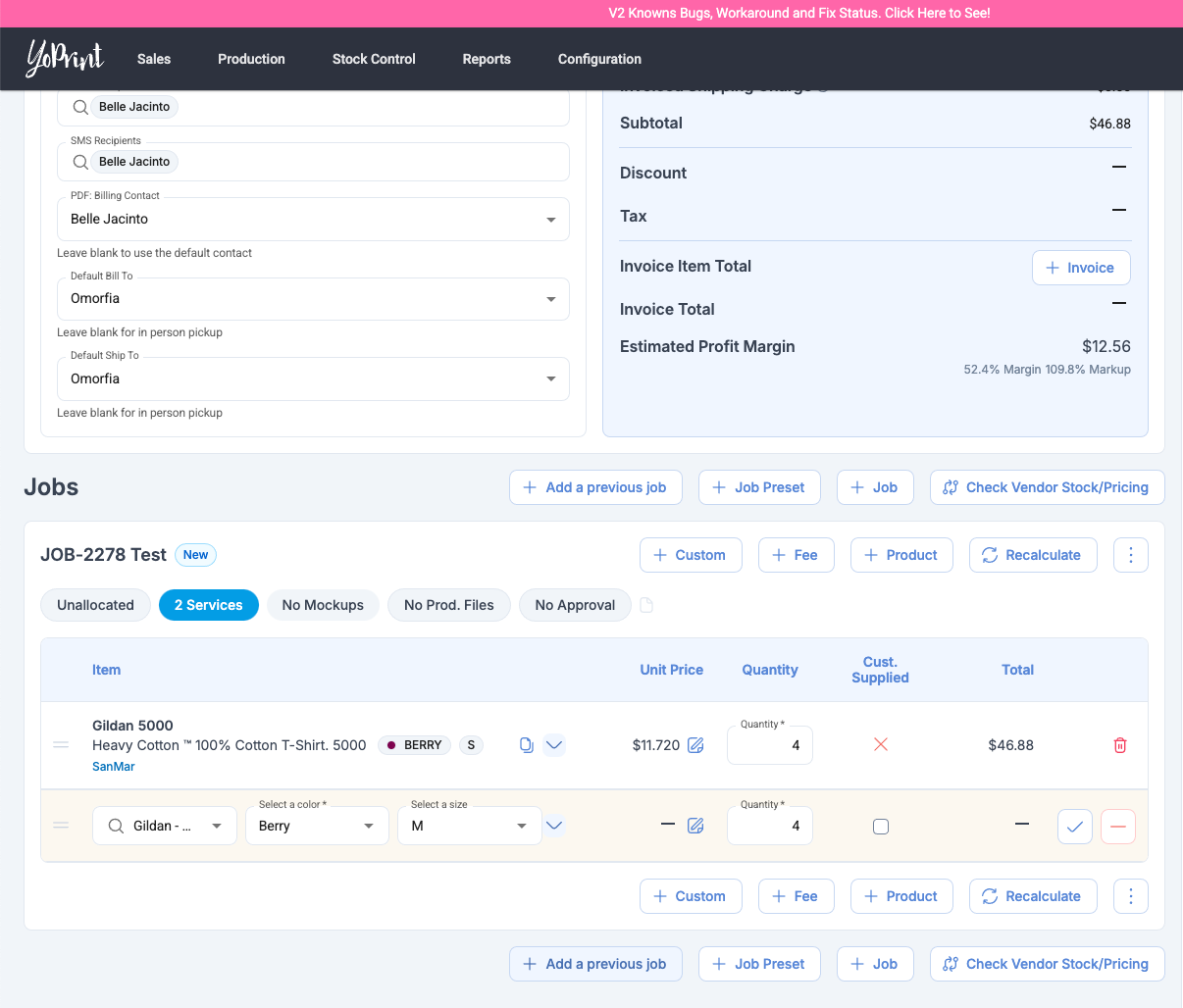Open the three-dot menu next to top Recalculate

click(x=1130, y=555)
